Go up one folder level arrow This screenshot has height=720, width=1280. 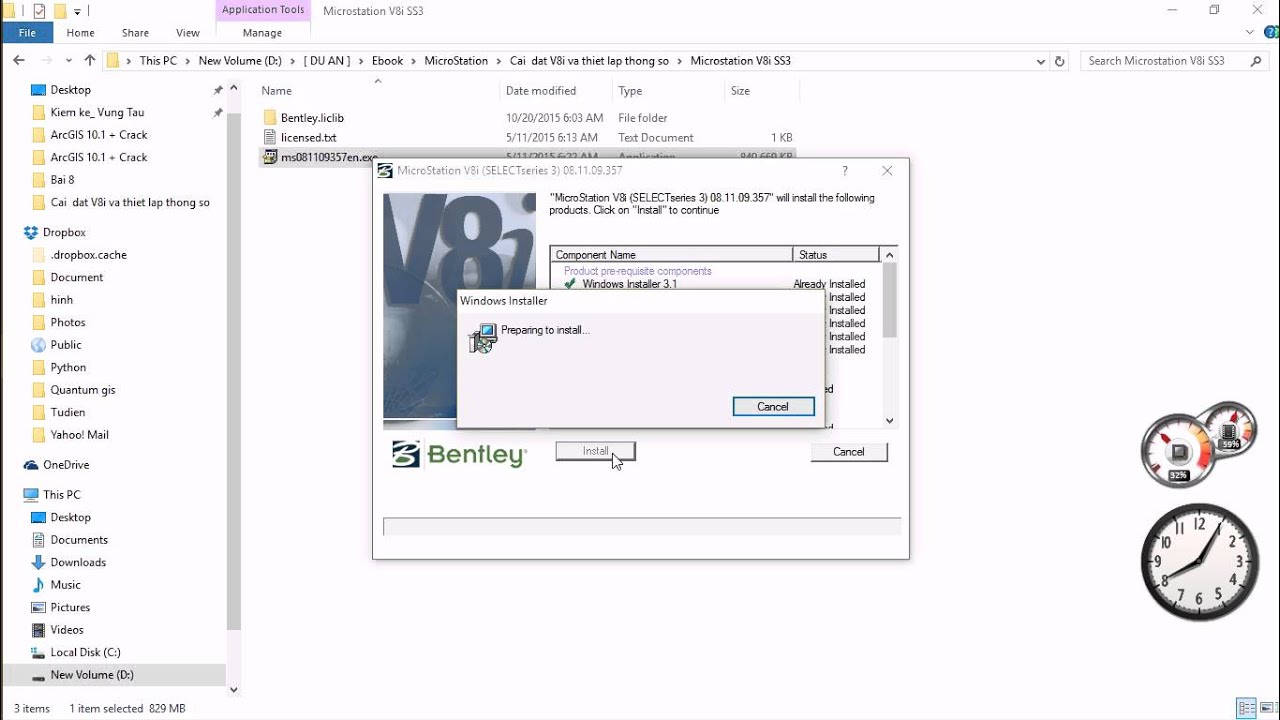click(89, 61)
